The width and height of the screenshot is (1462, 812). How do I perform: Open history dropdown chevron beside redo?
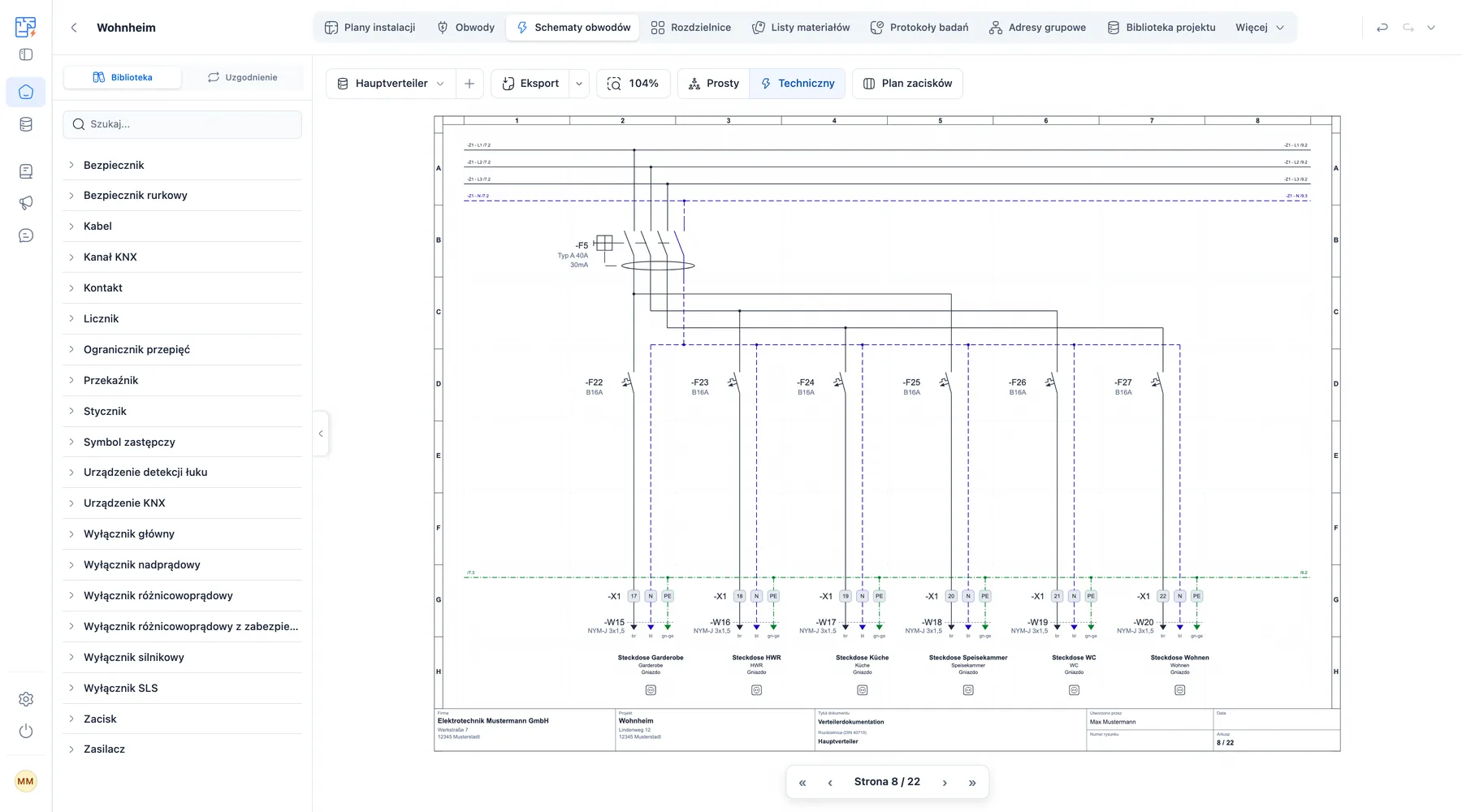click(x=1431, y=28)
